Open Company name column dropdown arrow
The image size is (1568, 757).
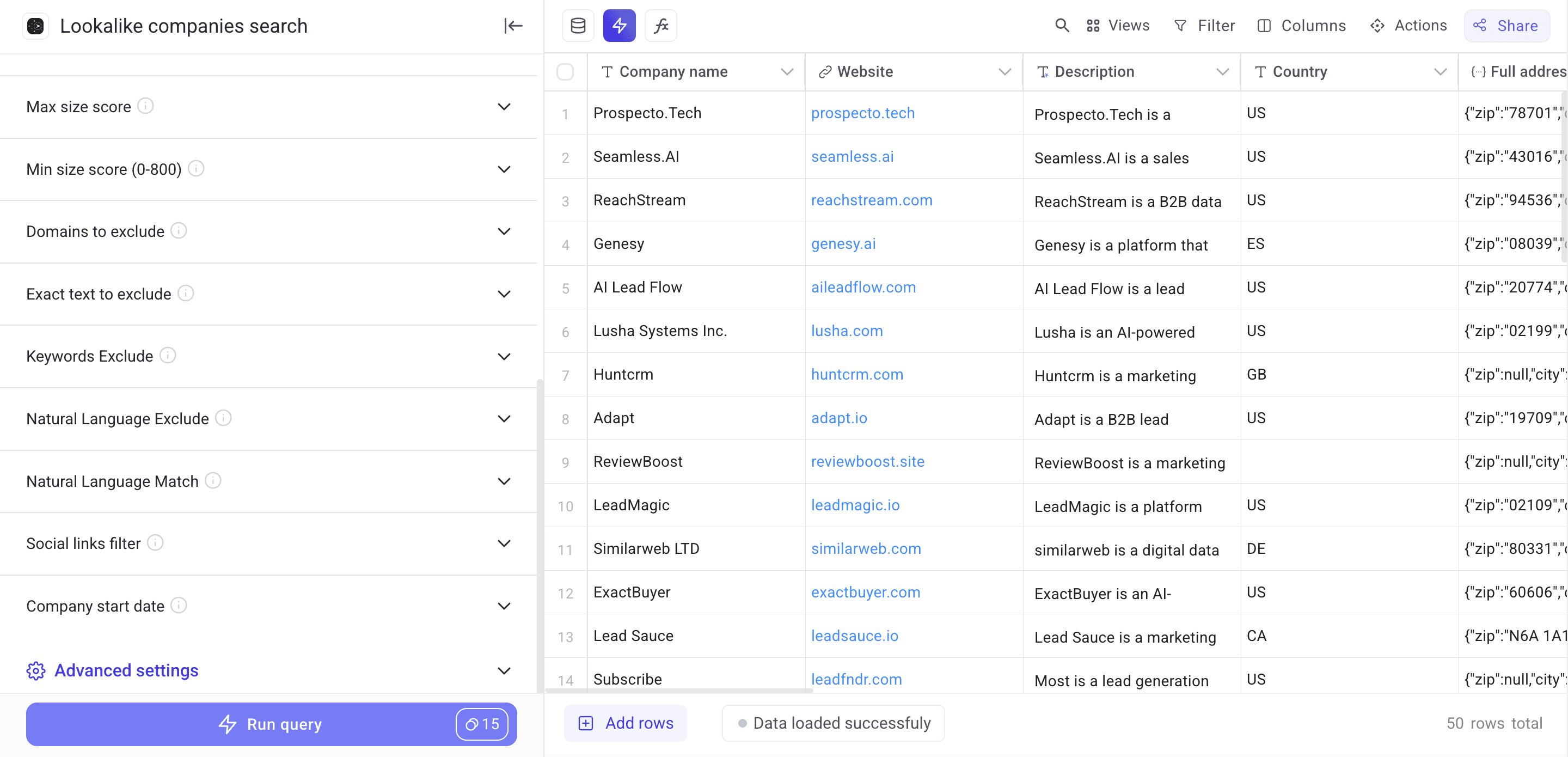[x=786, y=72]
